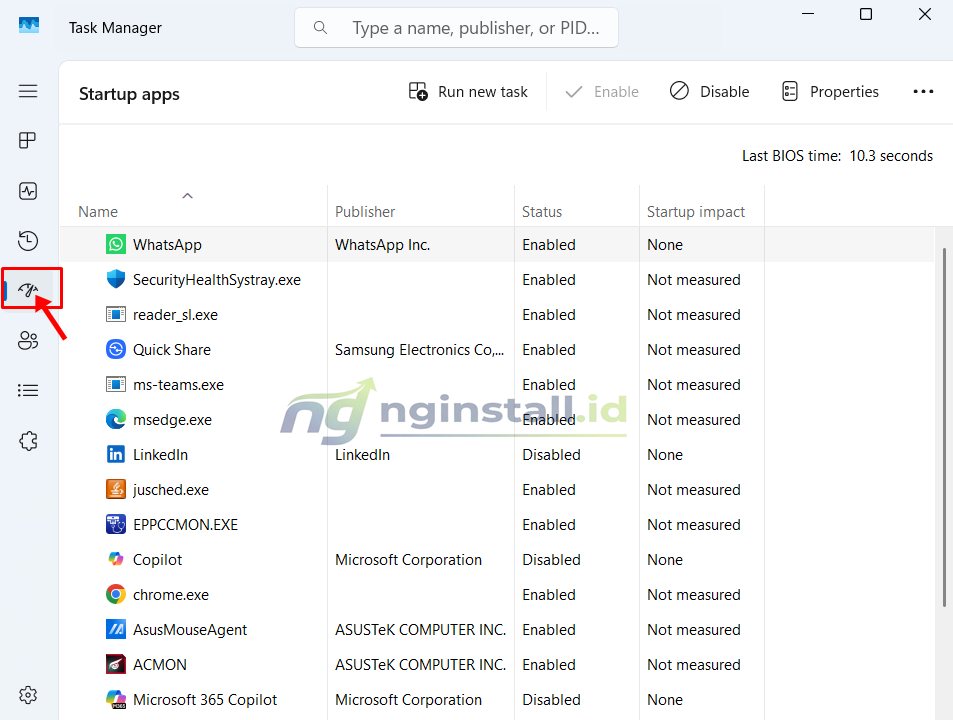Click Samsung Electronics Co publisher cell
The width and height of the screenshot is (953, 720).
(419, 350)
